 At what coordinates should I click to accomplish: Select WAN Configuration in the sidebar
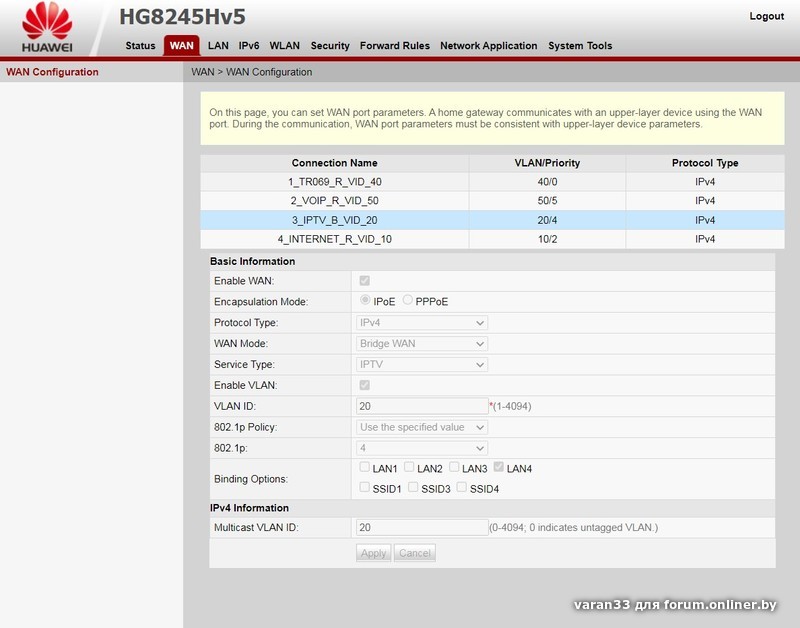[52, 72]
